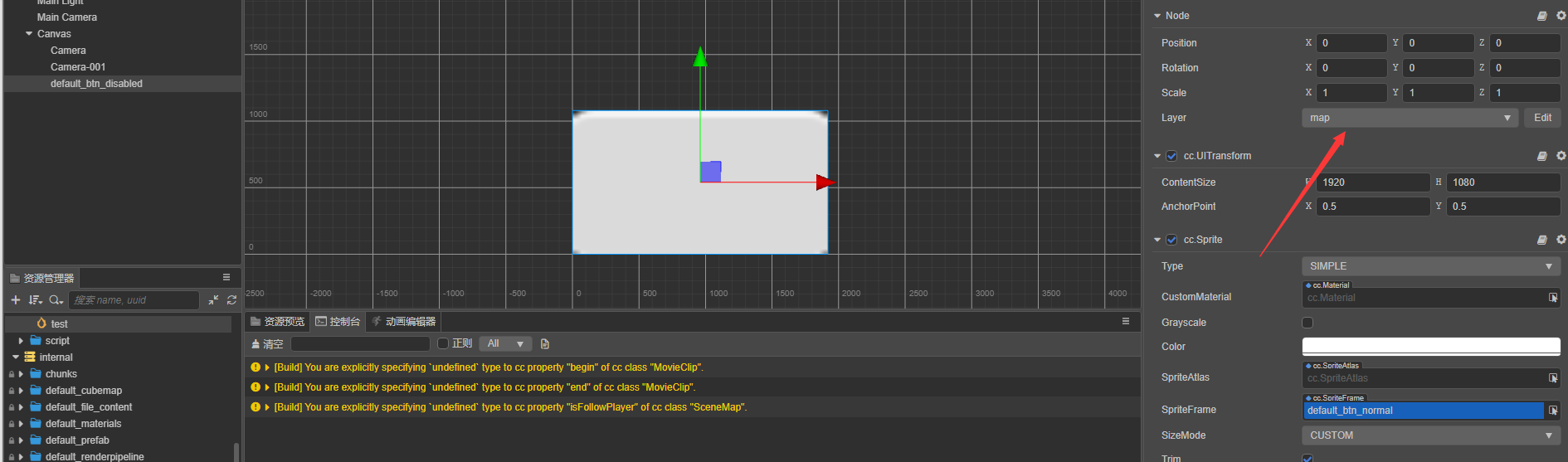Open the SizeMode dropdown showing CUSTOM

[1431, 435]
